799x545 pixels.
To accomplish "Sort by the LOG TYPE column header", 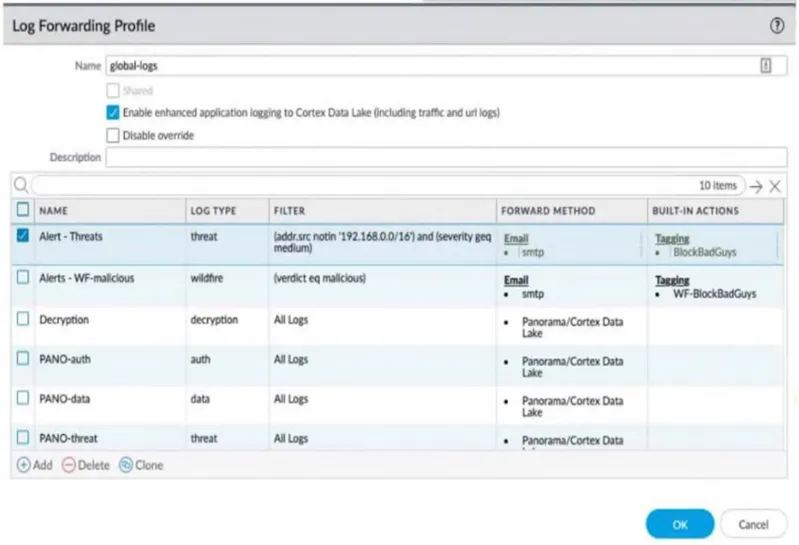I will tap(213, 211).
